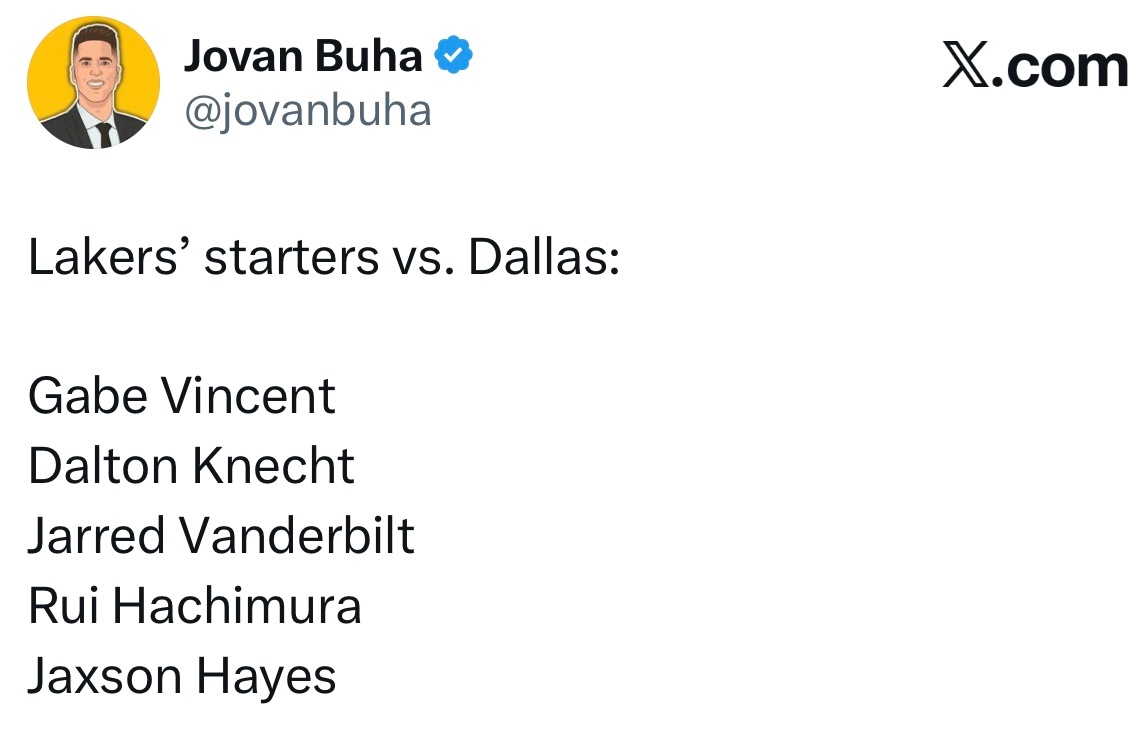Open the @jovanbuha handle link
1133x733 pixels.
307,109
